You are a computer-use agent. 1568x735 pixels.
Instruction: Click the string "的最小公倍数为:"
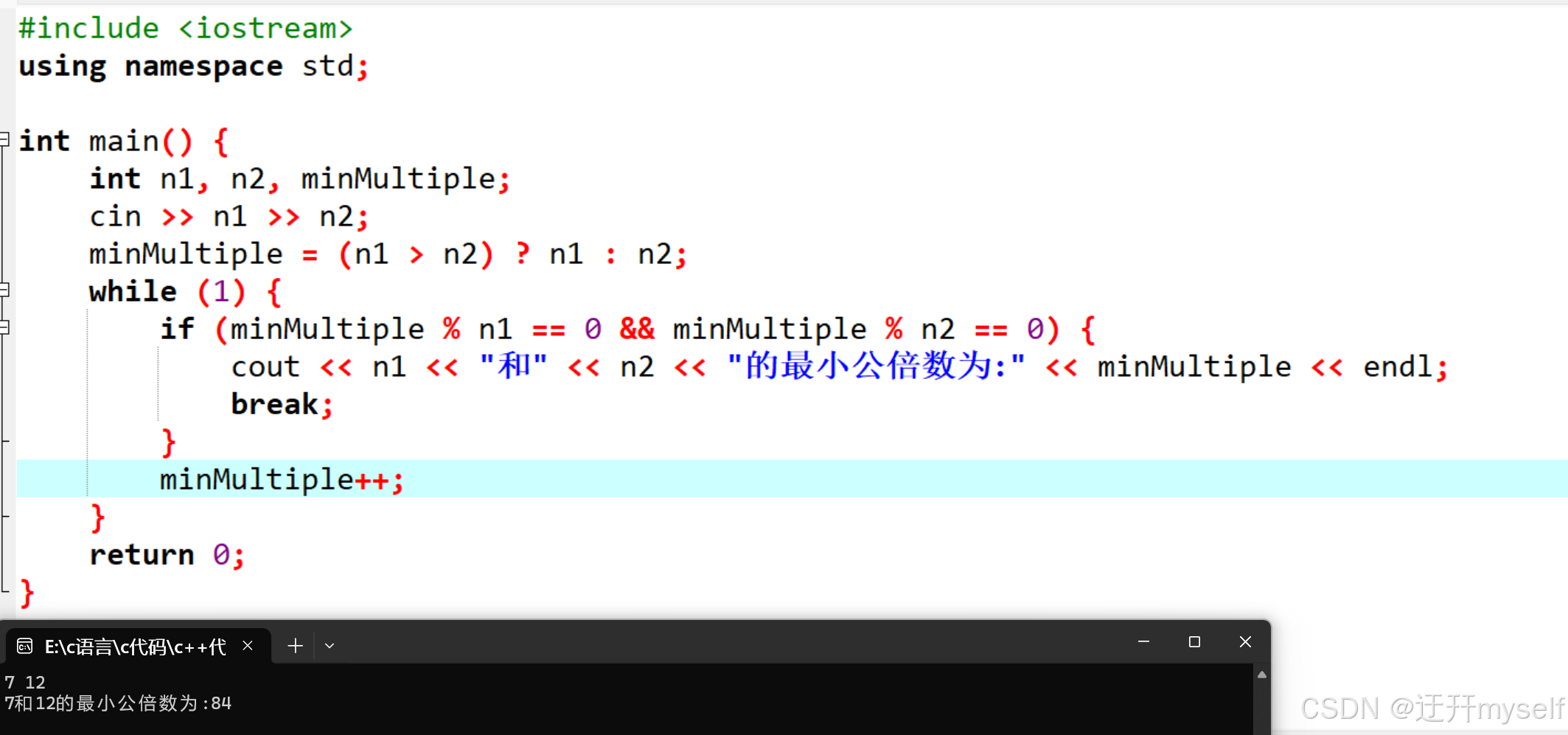coord(876,366)
